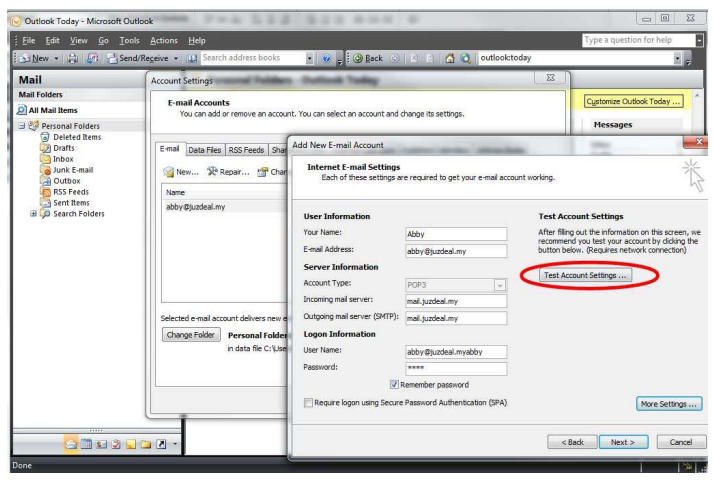Open Calendar view in navigation bar
This screenshot has height=482, width=713.
click(x=86, y=444)
